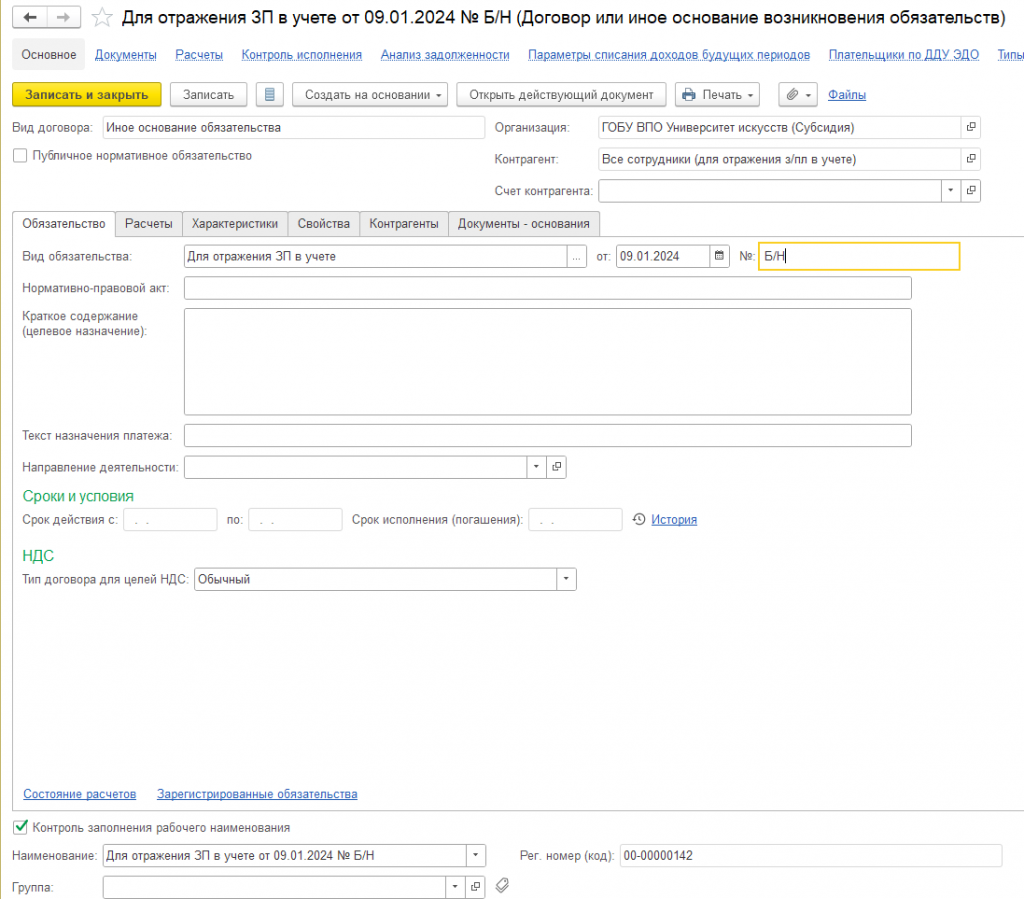Switch to the Свойства tab
This screenshot has height=899, width=1024.
[x=324, y=224]
